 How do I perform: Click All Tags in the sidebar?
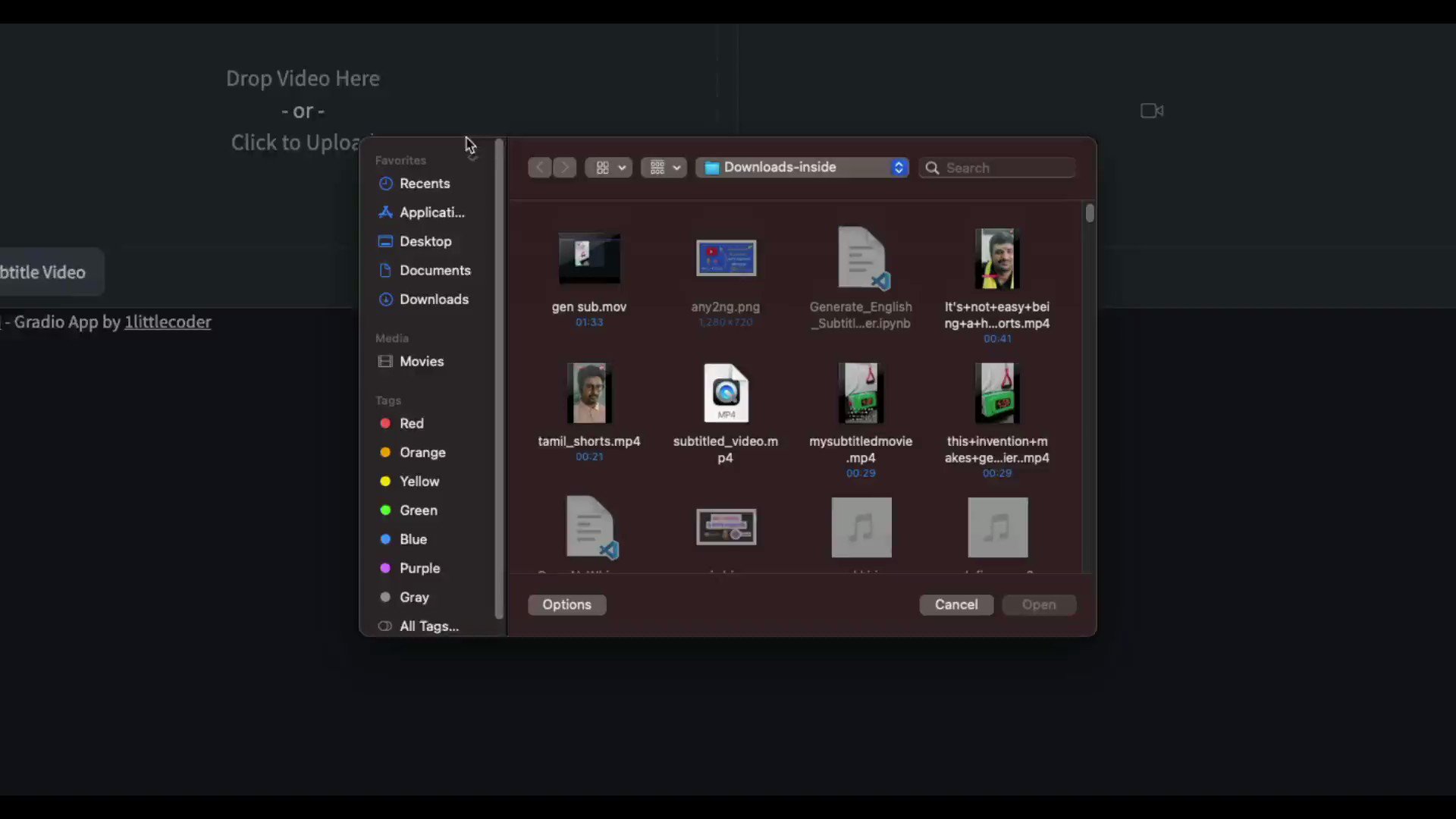point(428,626)
